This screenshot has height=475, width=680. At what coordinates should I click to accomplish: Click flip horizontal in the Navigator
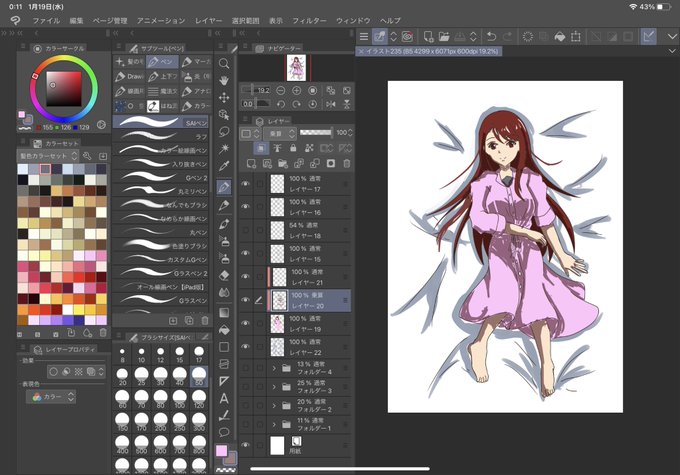[x=330, y=104]
